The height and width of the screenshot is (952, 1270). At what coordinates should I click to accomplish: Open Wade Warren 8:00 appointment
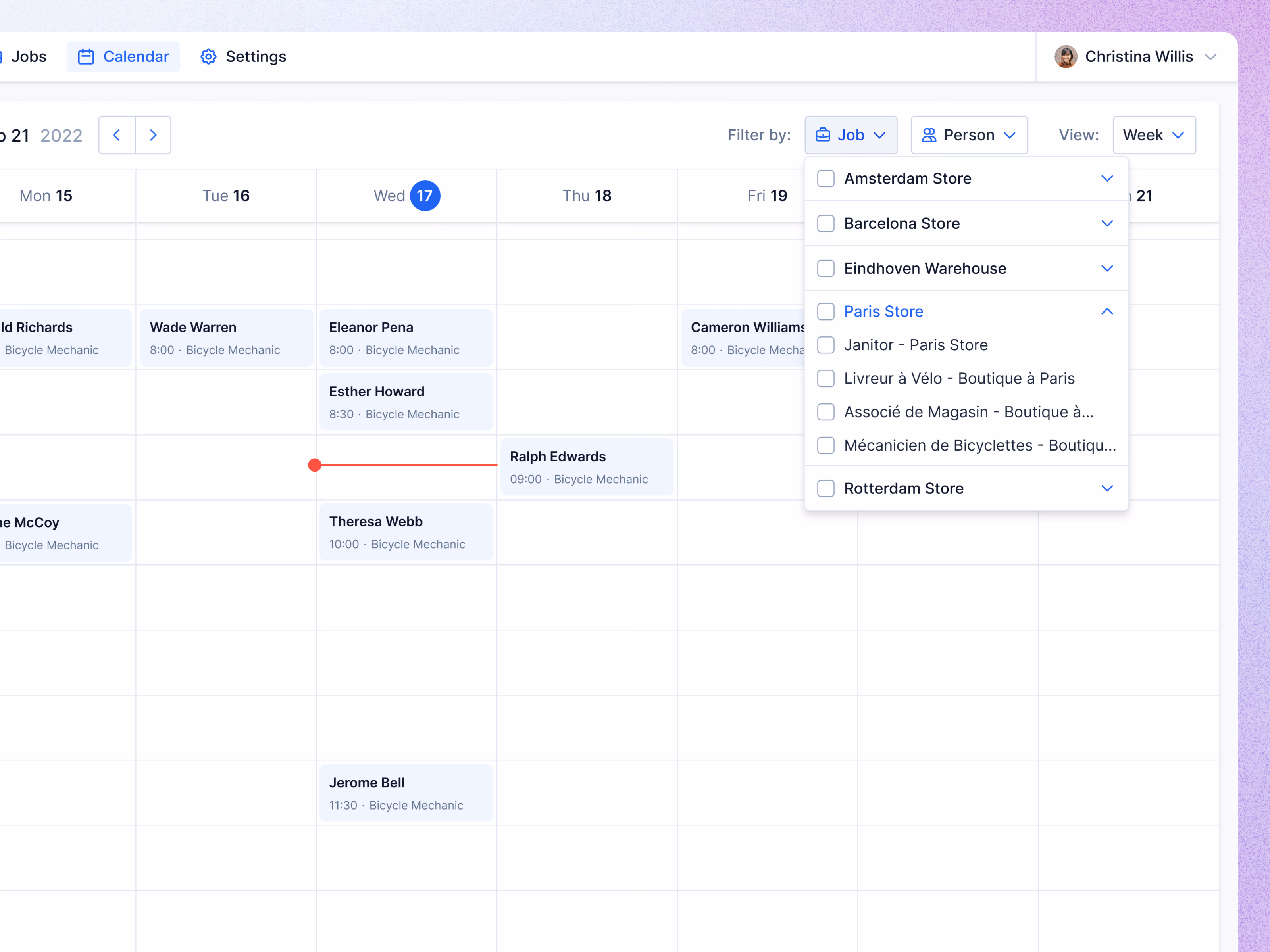[227, 338]
